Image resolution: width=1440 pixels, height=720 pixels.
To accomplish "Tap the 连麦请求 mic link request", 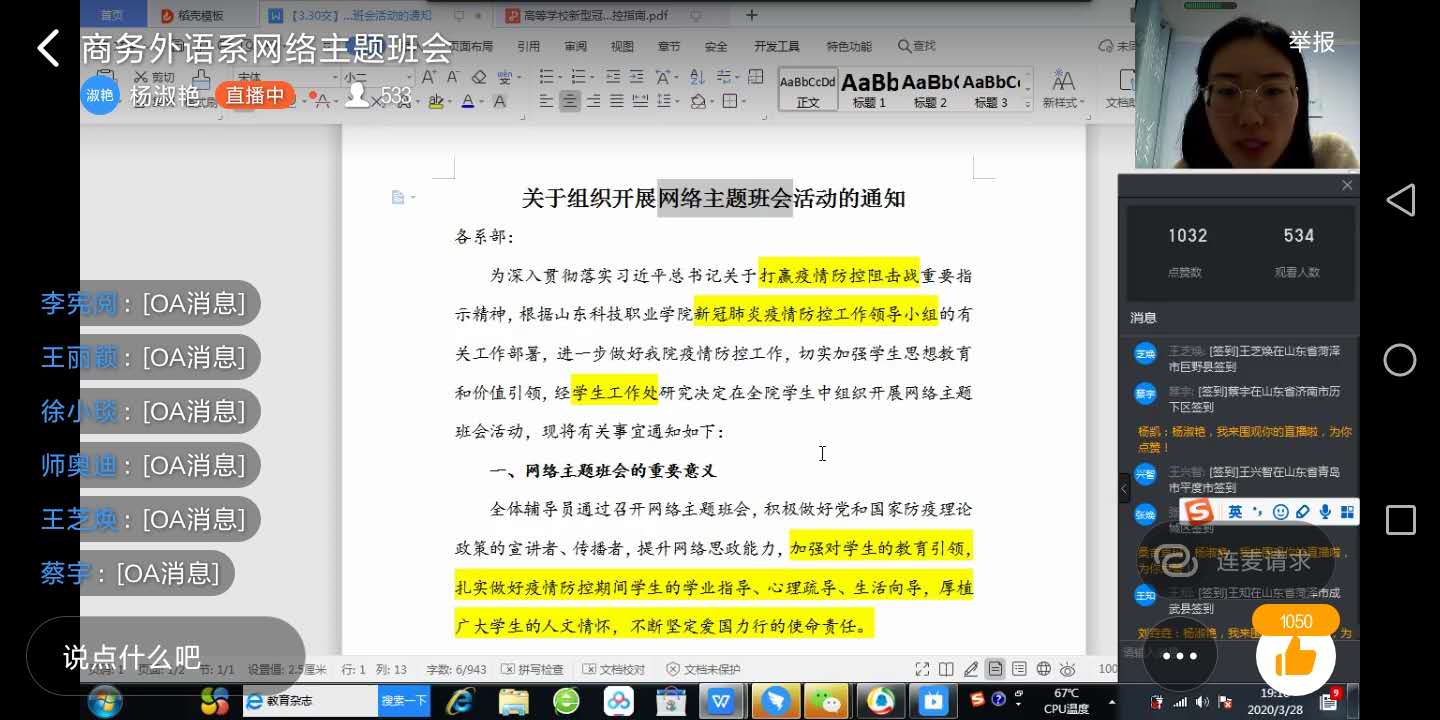I will (x=1236, y=561).
